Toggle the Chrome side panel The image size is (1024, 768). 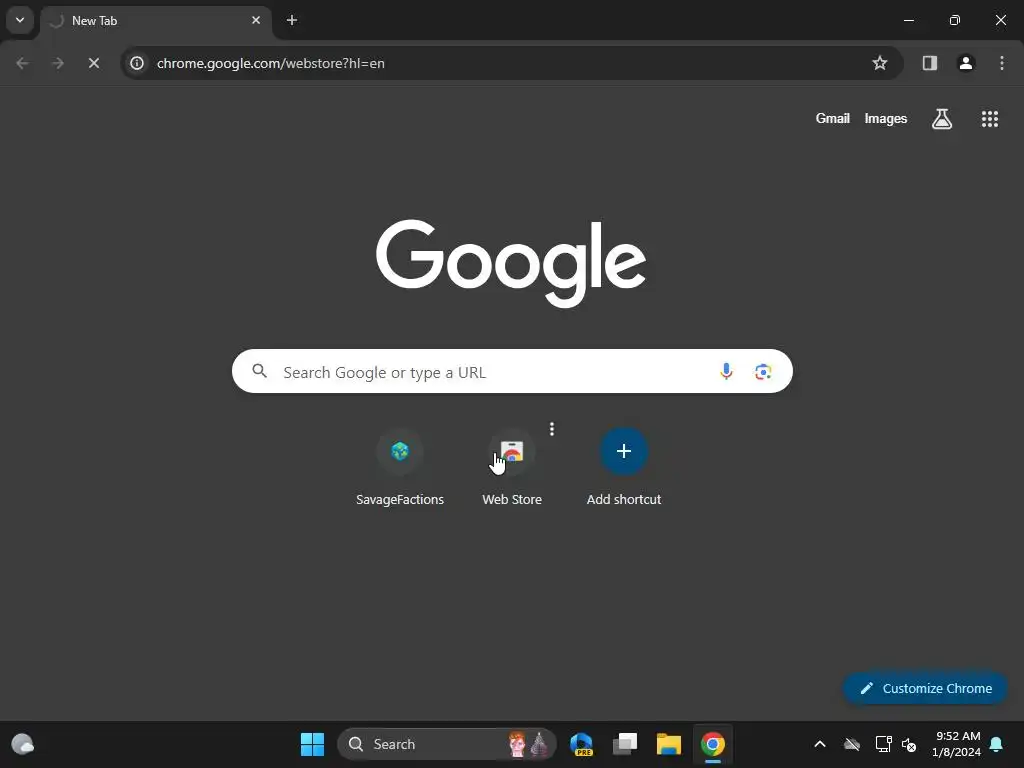pos(929,63)
